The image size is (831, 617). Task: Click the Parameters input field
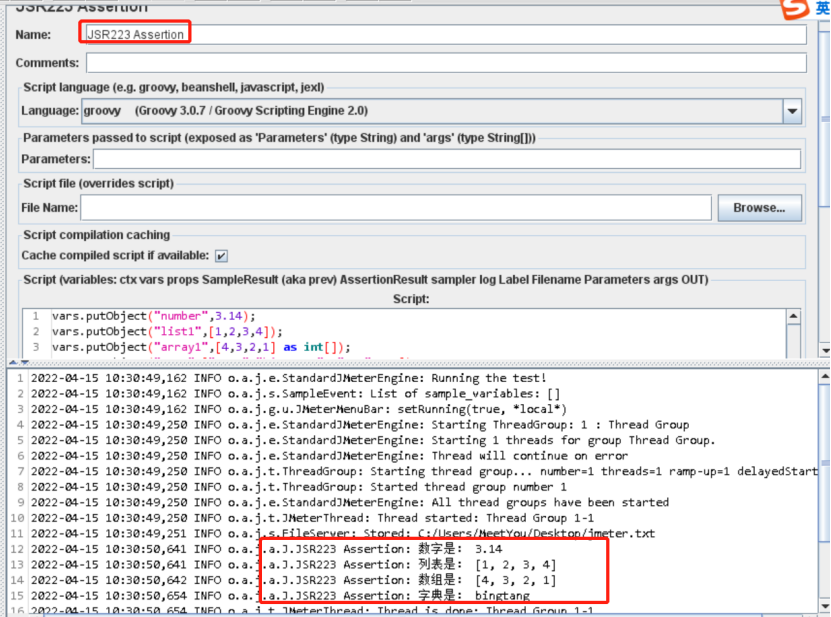coord(447,159)
